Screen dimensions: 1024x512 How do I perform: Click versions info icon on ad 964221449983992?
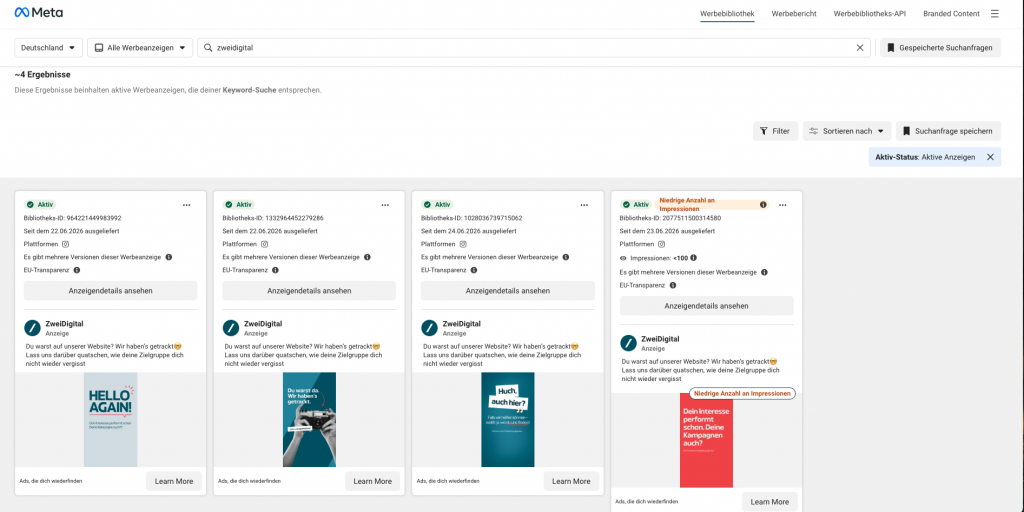pos(168,257)
